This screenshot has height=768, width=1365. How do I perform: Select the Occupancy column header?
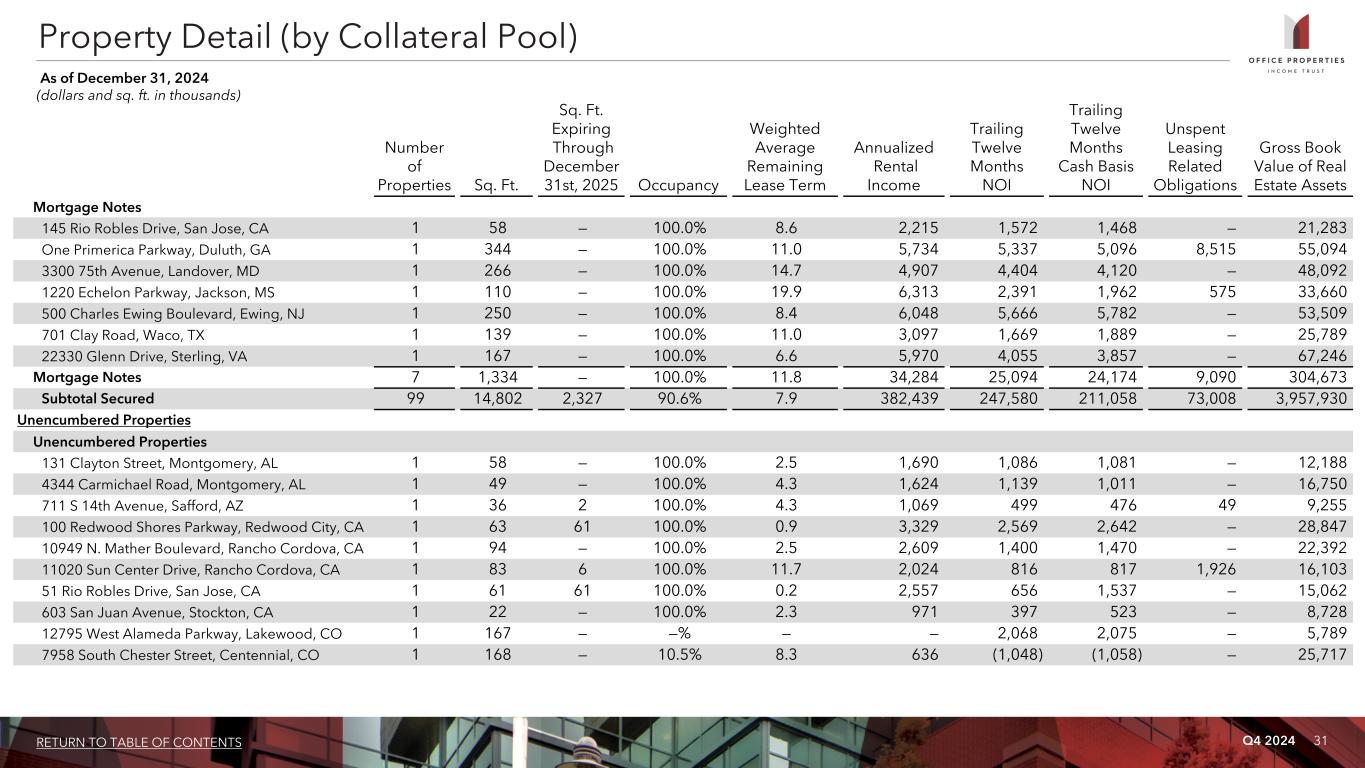coord(679,185)
